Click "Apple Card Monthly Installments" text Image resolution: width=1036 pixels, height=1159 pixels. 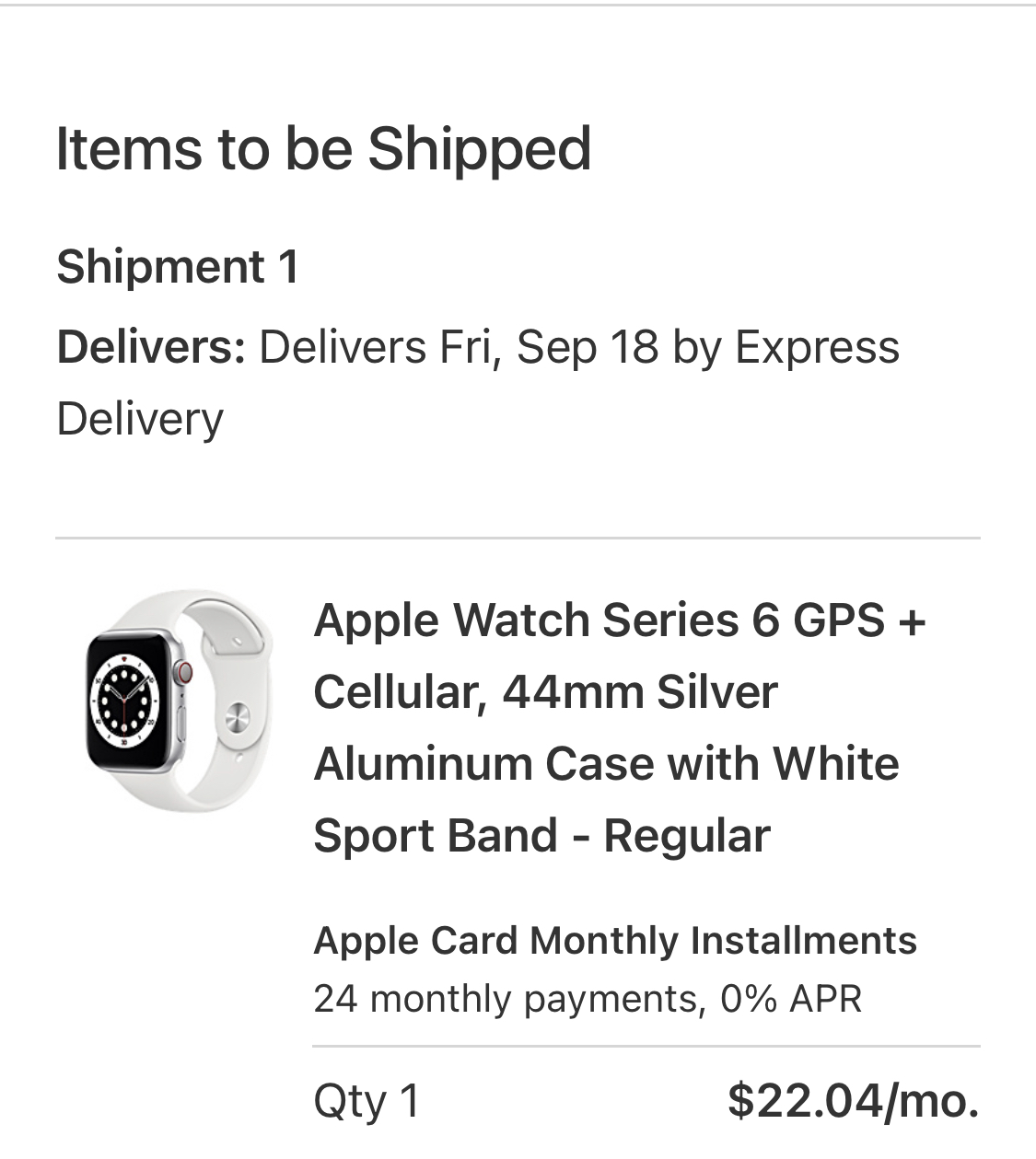coord(614,941)
